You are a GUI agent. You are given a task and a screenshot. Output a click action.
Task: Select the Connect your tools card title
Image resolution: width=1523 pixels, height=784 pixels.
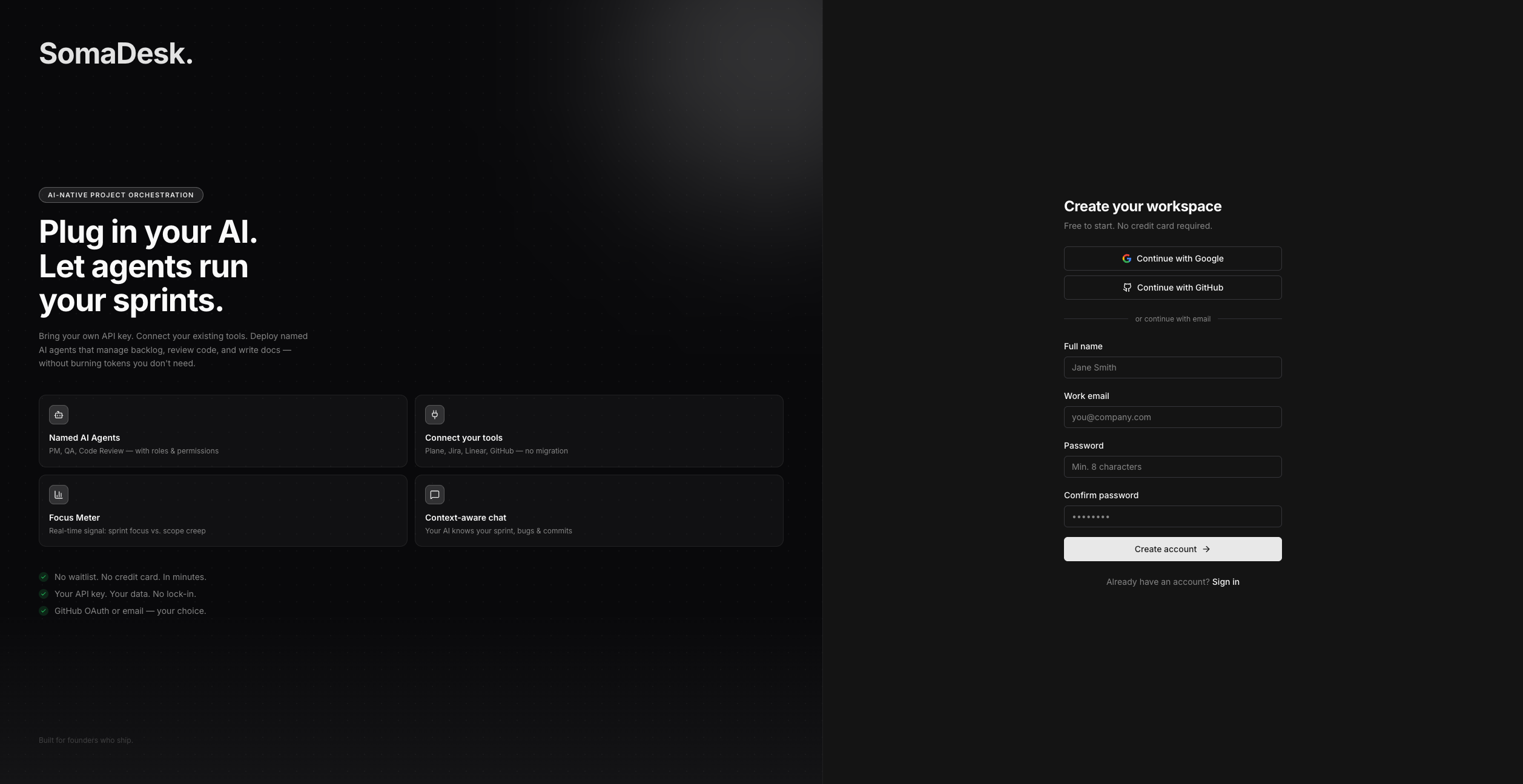(x=464, y=438)
